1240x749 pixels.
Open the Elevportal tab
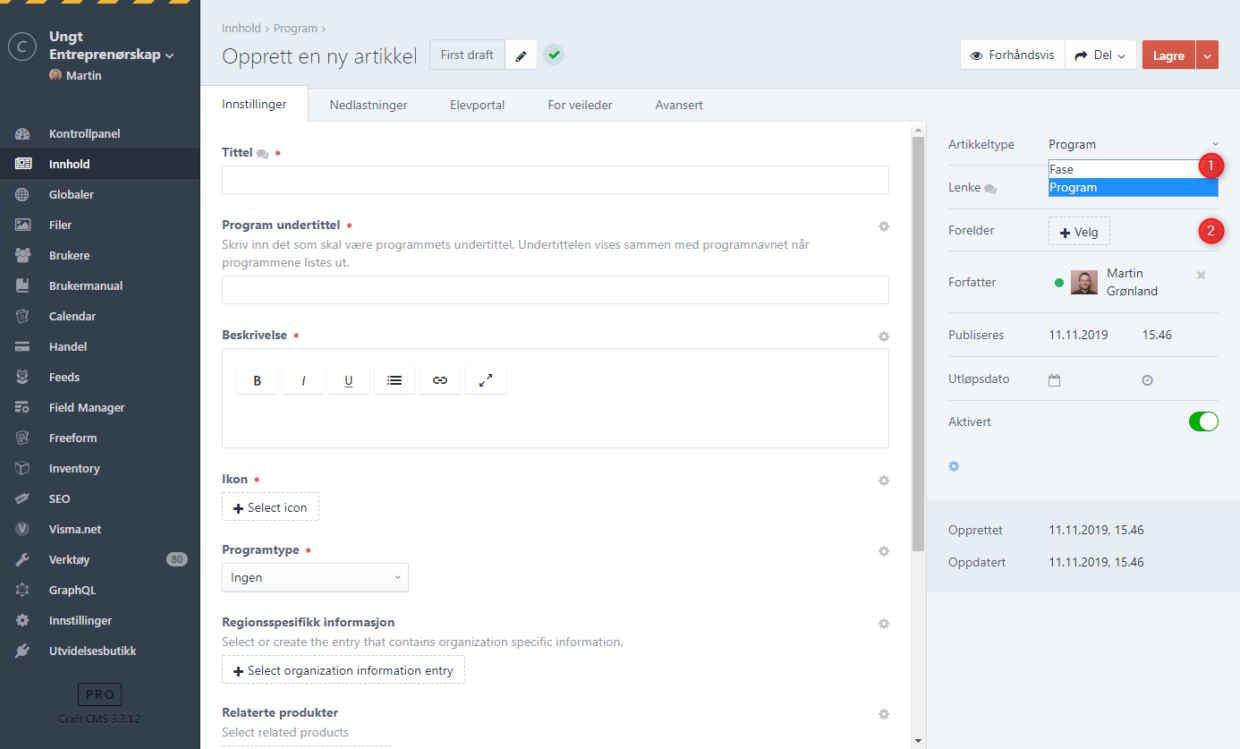(x=477, y=105)
